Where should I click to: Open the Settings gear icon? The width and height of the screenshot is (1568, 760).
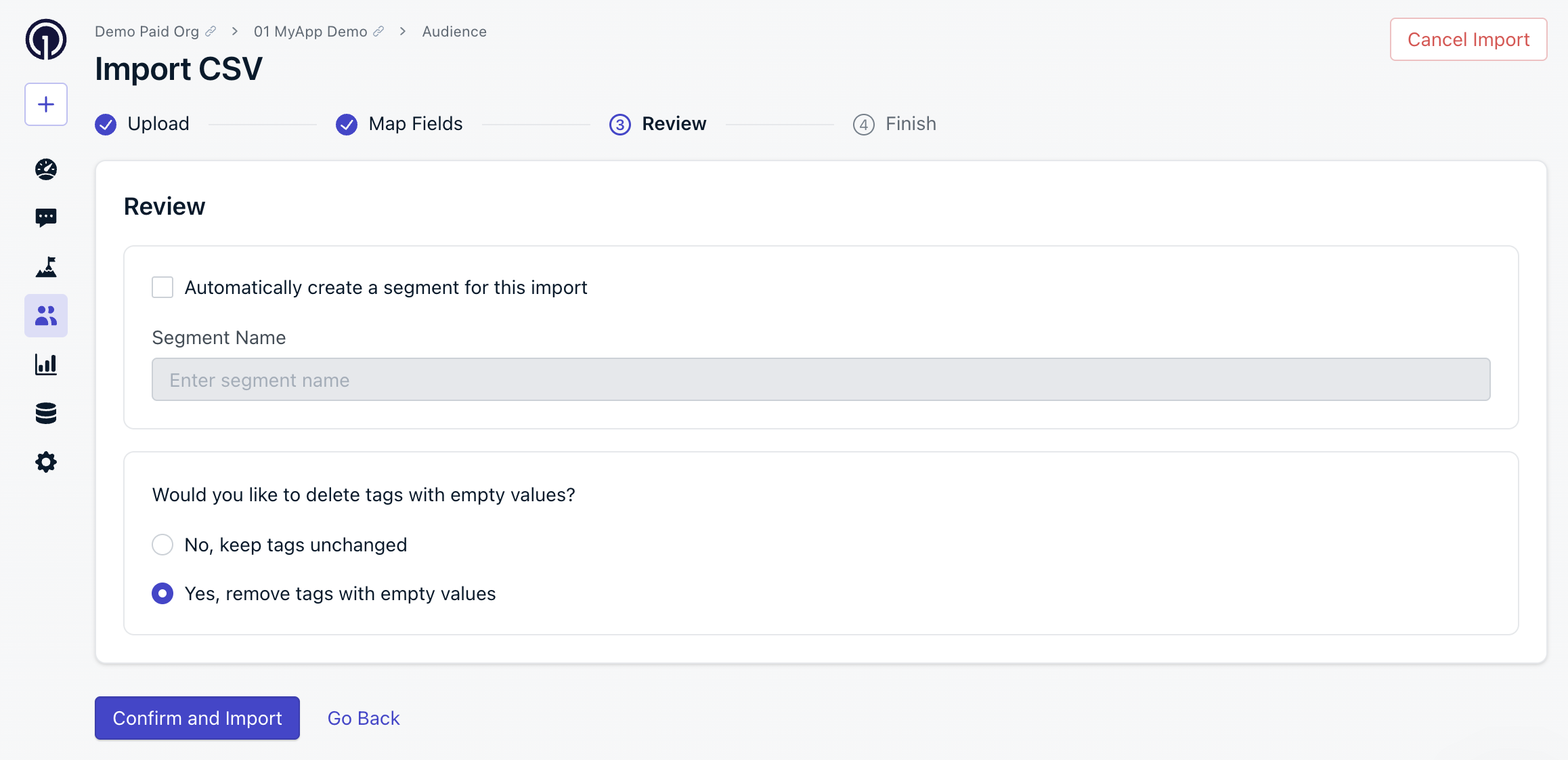[x=46, y=463]
